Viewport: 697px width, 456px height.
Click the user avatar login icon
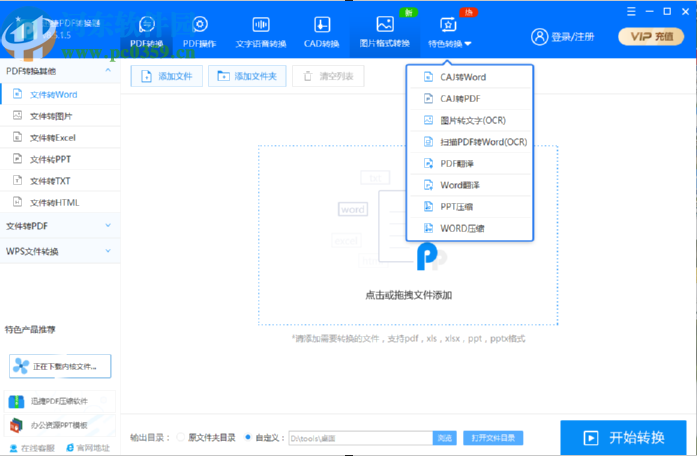pos(539,36)
